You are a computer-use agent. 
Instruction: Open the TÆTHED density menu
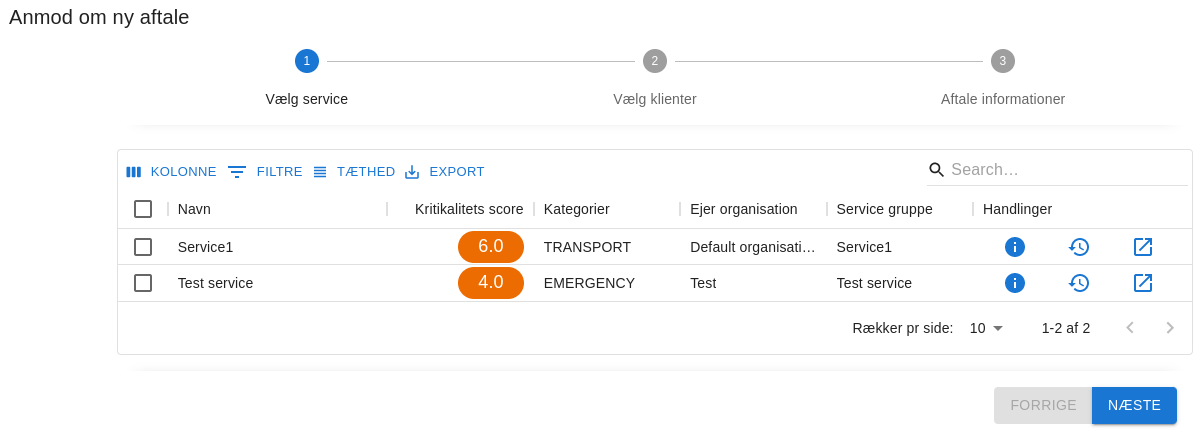[x=354, y=172]
